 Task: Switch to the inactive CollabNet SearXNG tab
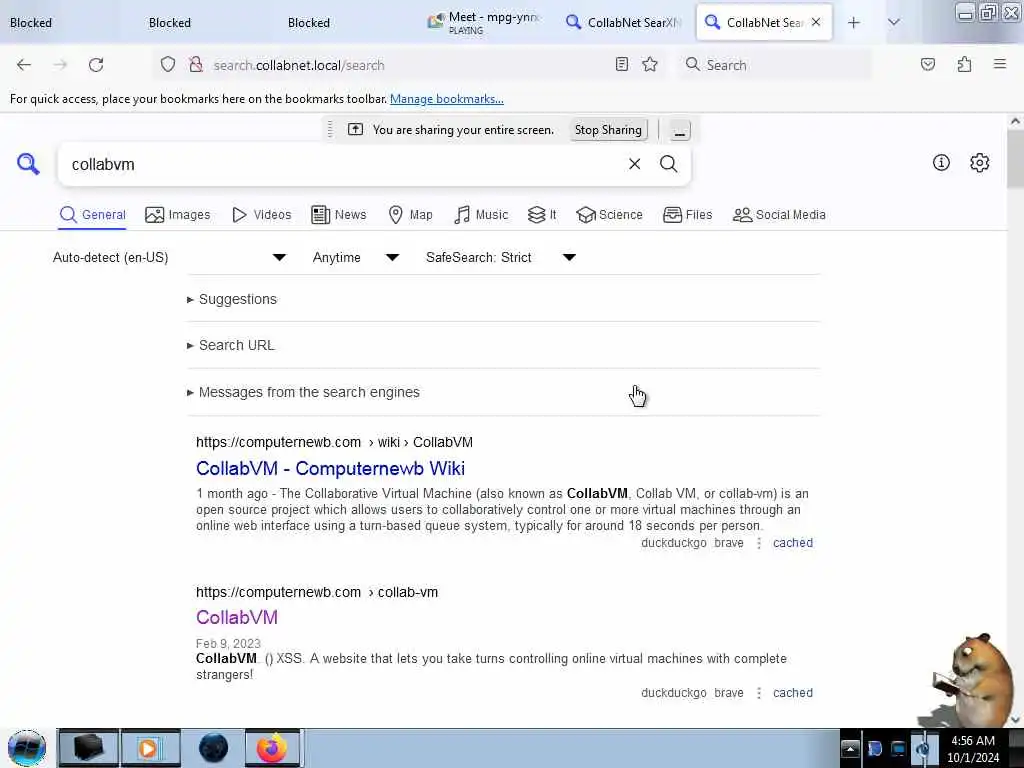click(x=626, y=23)
